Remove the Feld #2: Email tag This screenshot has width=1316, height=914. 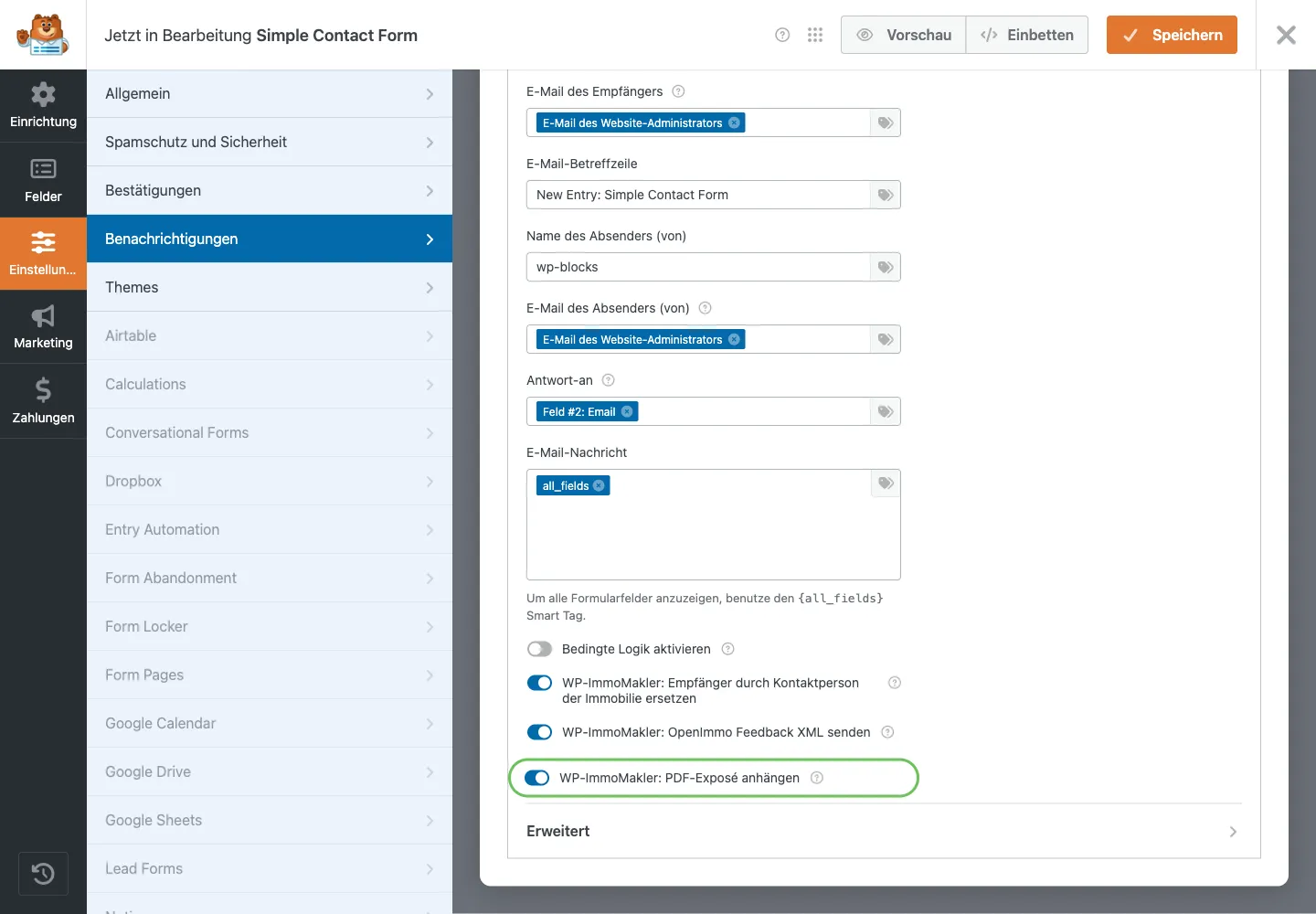627,411
